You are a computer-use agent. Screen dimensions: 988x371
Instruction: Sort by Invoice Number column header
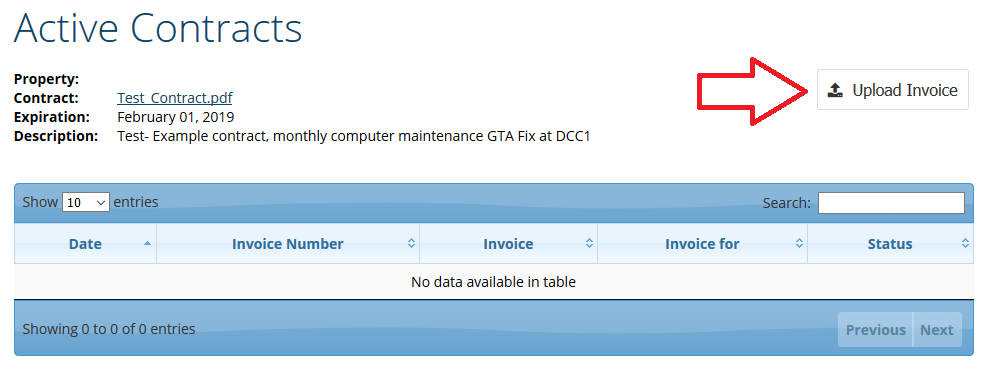click(x=287, y=244)
